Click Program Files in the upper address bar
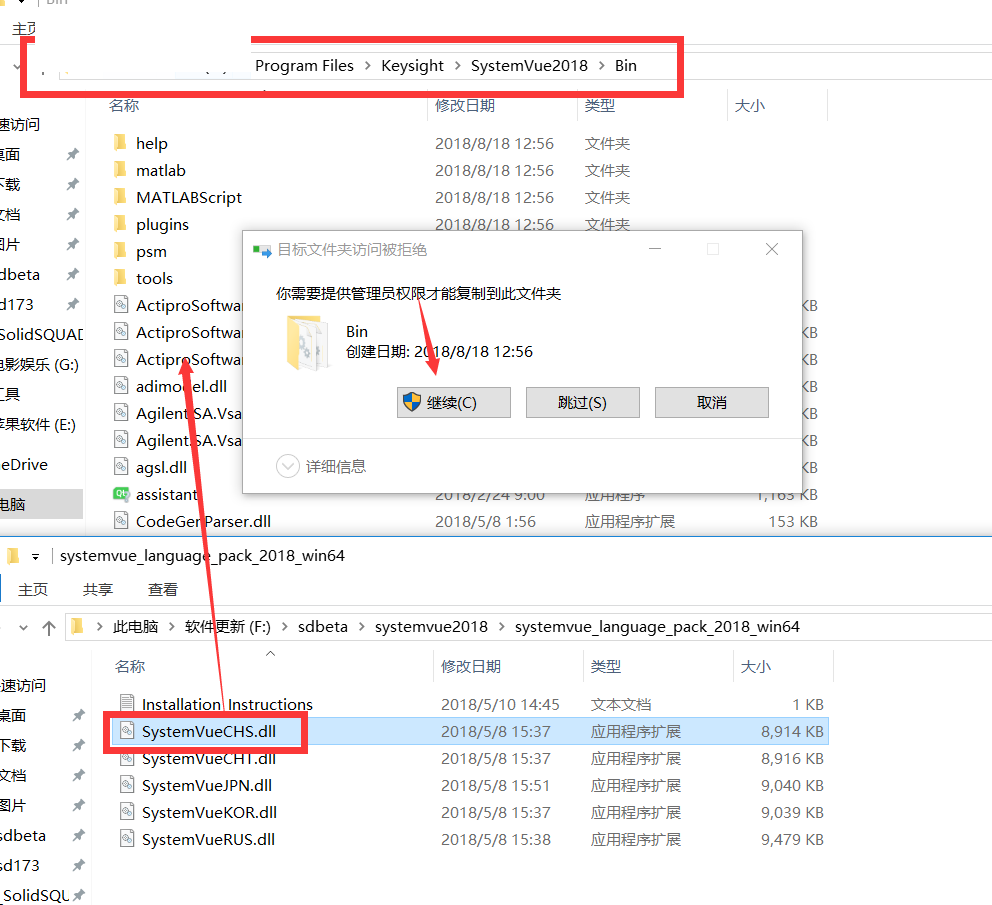This screenshot has height=905, width=992. click(304, 66)
